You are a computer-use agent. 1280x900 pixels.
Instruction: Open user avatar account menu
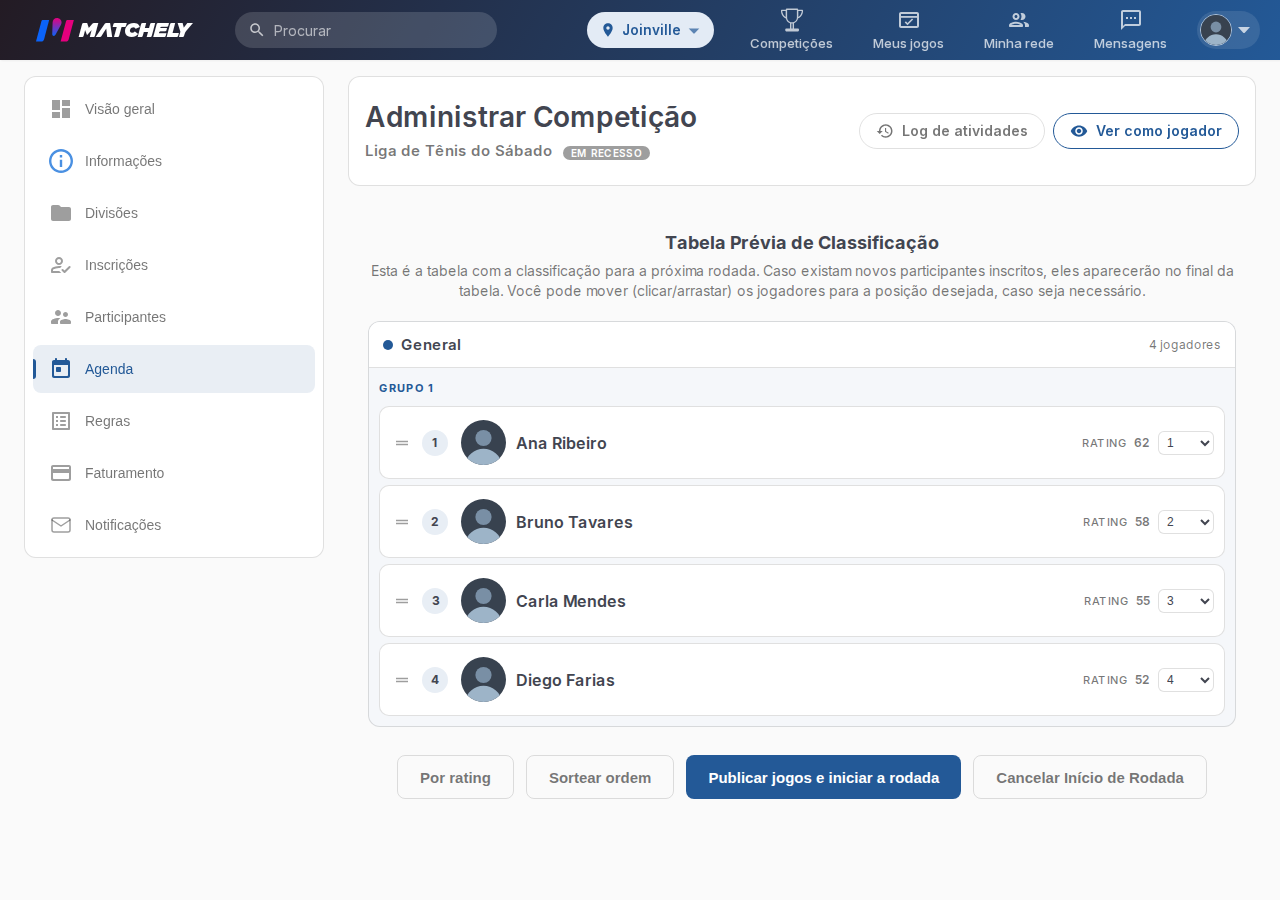[x=1229, y=30]
